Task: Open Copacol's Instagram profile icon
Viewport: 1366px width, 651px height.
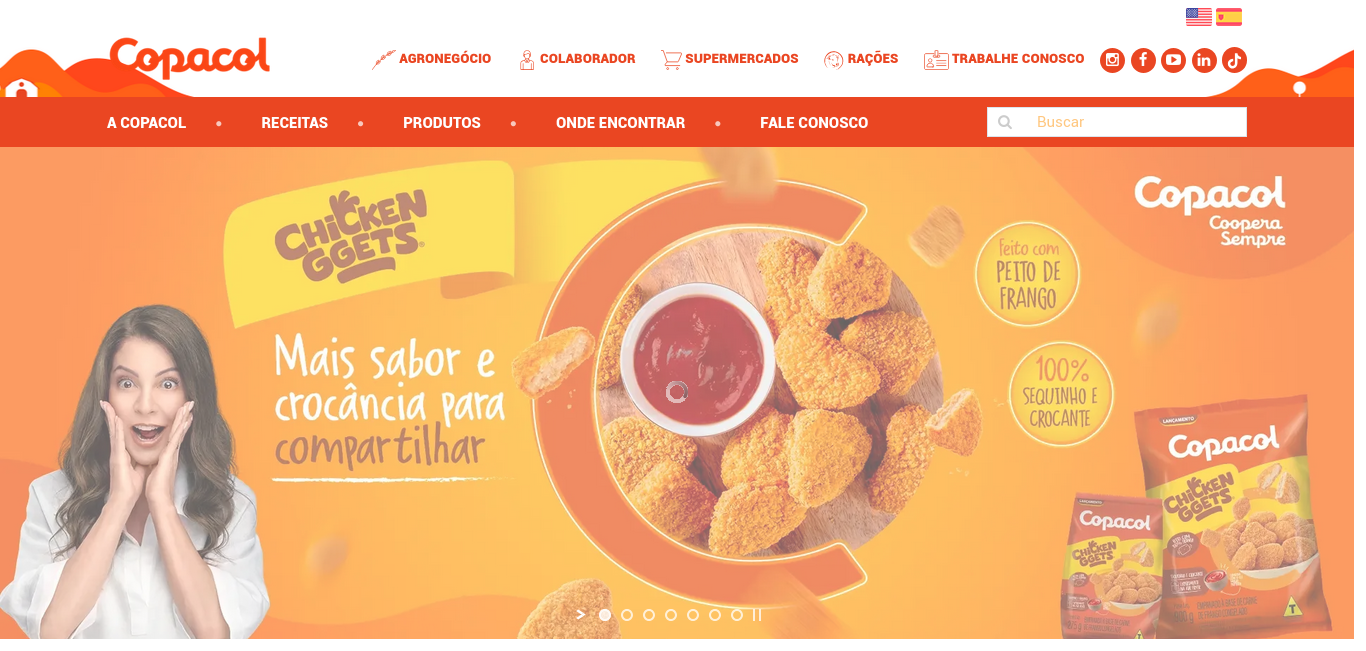Action: click(1112, 60)
